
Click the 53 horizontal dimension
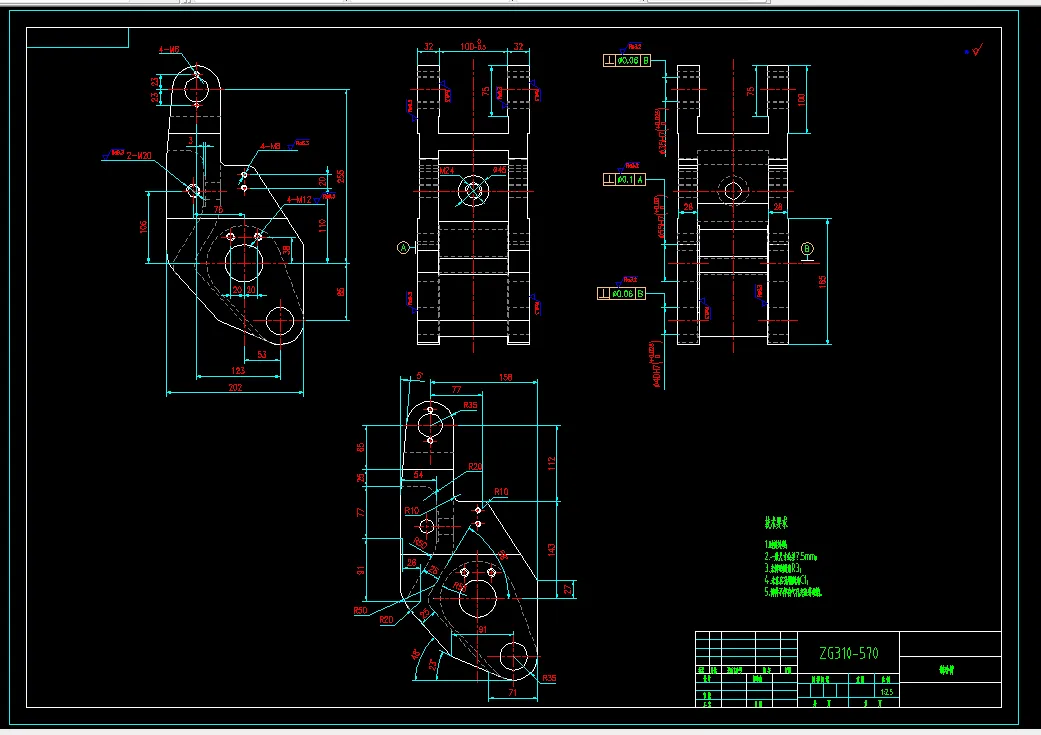[262, 355]
